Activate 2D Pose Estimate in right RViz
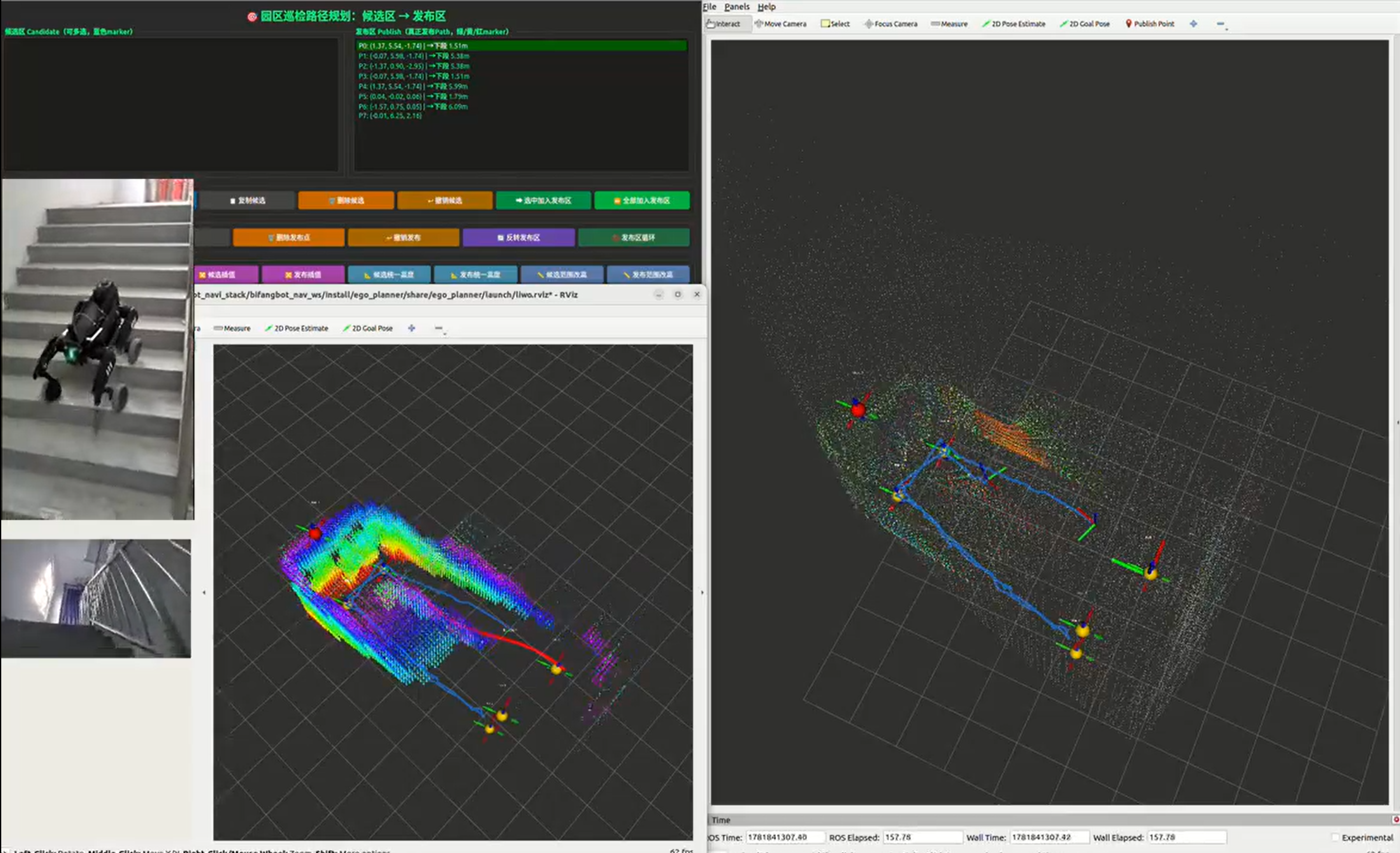1400x853 pixels. tap(1014, 24)
